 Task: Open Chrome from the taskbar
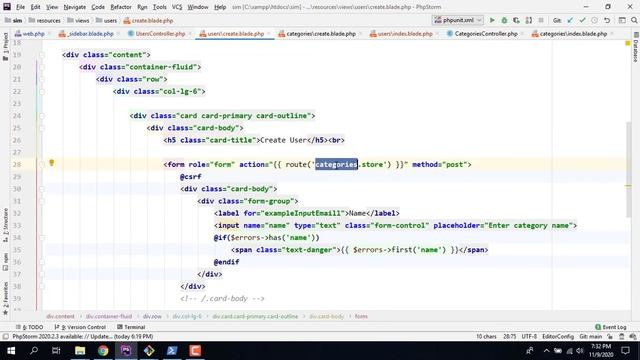tap(103, 351)
